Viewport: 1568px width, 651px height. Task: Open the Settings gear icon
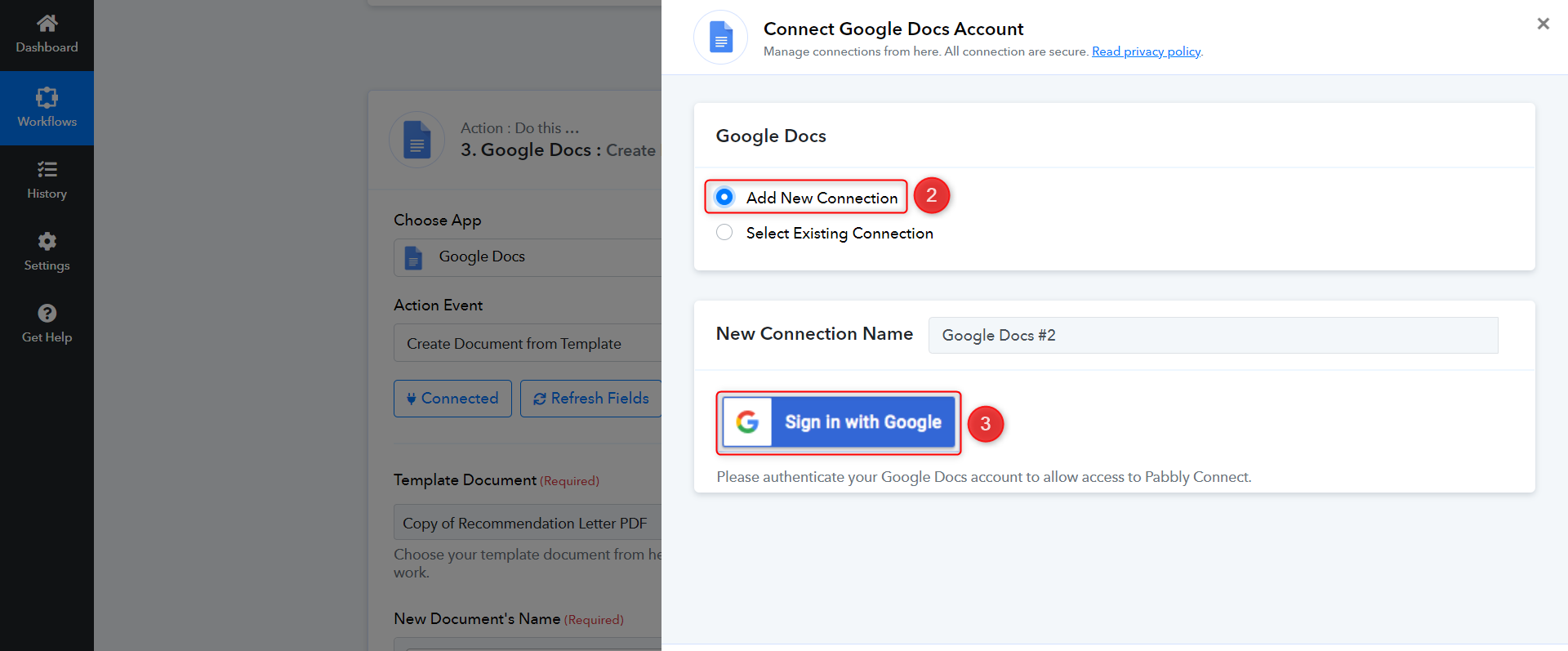pyautogui.click(x=47, y=241)
